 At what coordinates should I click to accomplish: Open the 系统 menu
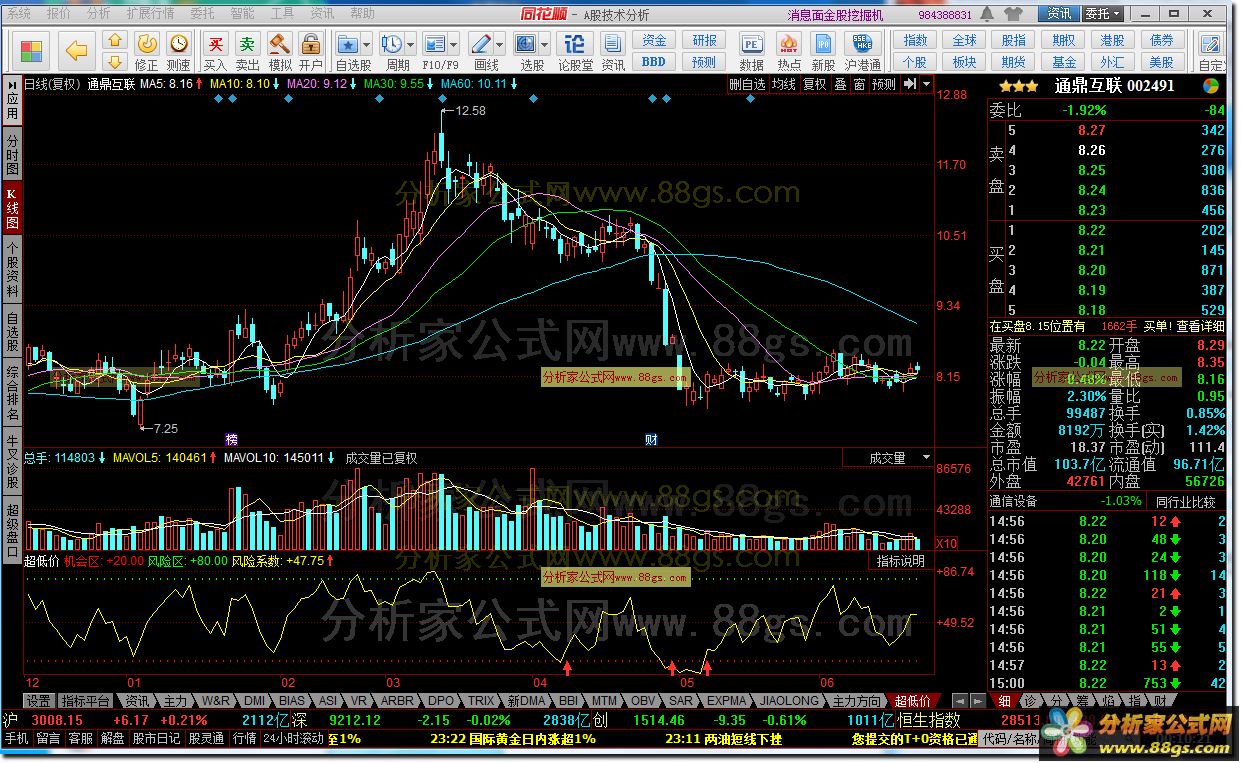[19, 14]
